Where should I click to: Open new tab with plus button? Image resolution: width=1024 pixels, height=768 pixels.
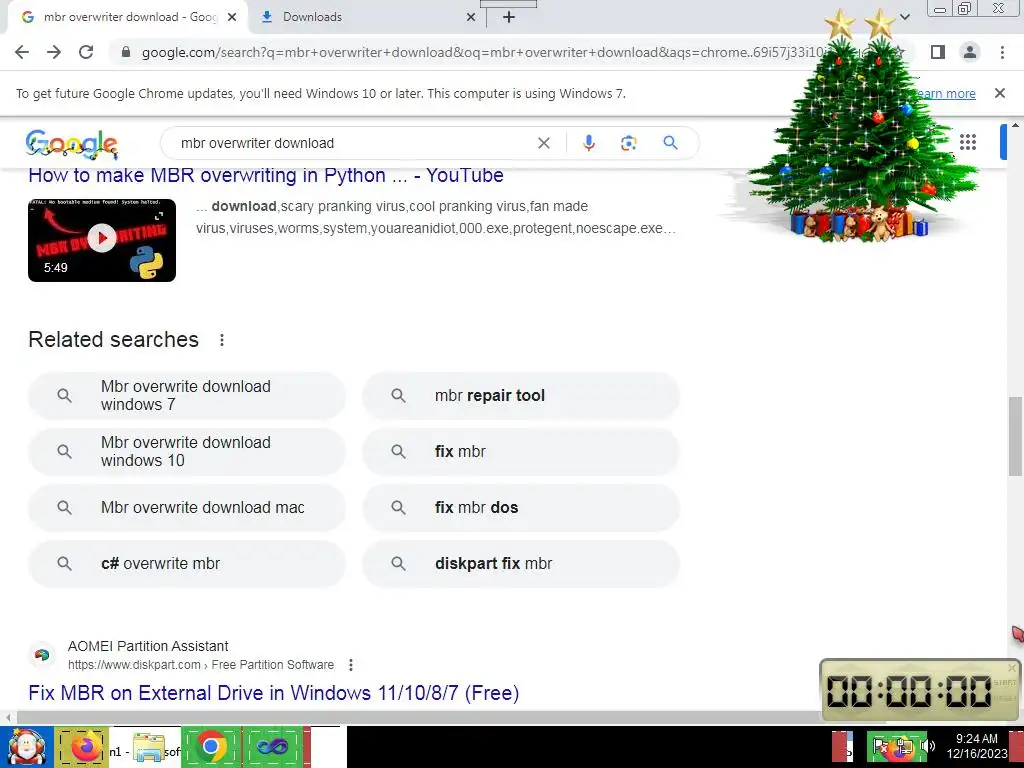coord(509,18)
